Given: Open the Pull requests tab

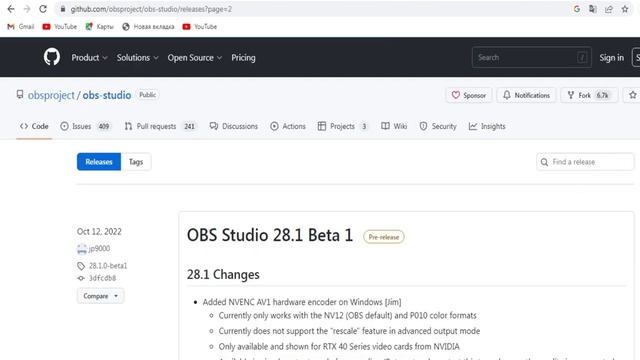Looking at the screenshot, I should (161, 126).
